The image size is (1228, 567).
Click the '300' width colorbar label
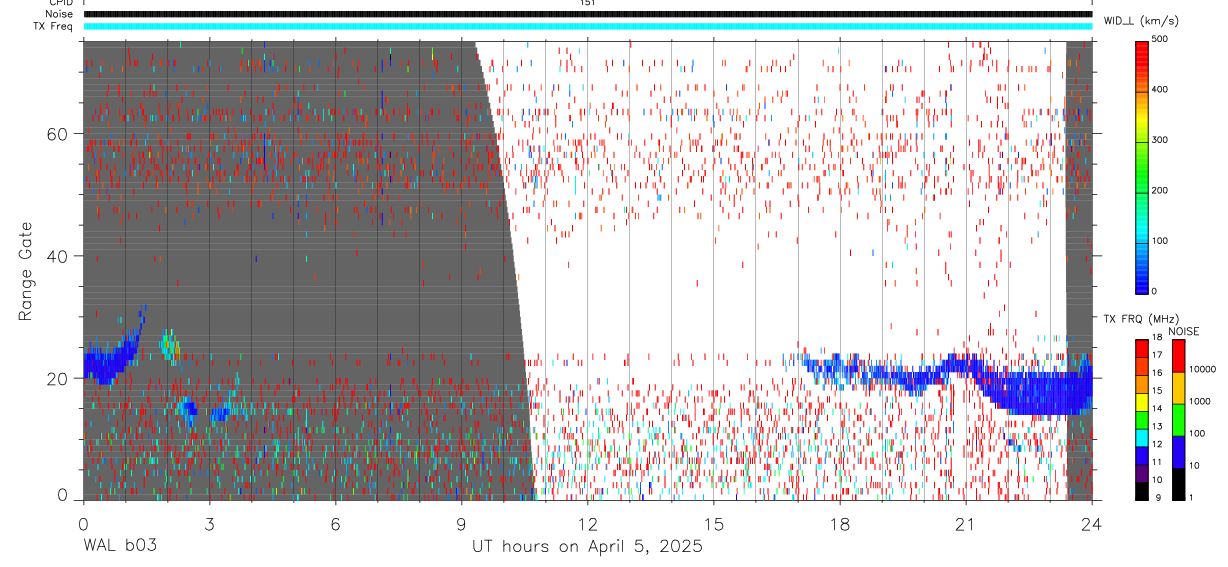click(1161, 140)
